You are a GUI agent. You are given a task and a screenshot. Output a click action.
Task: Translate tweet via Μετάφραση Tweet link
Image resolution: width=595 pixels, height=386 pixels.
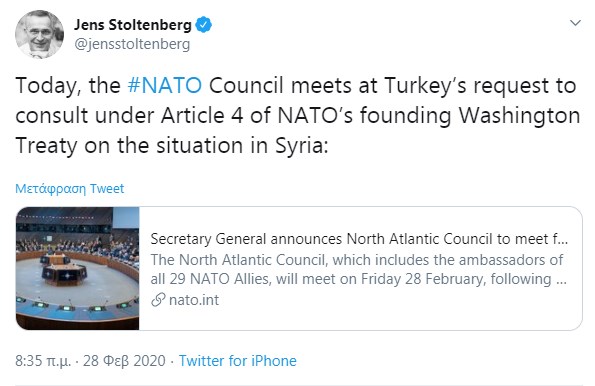coord(70,189)
